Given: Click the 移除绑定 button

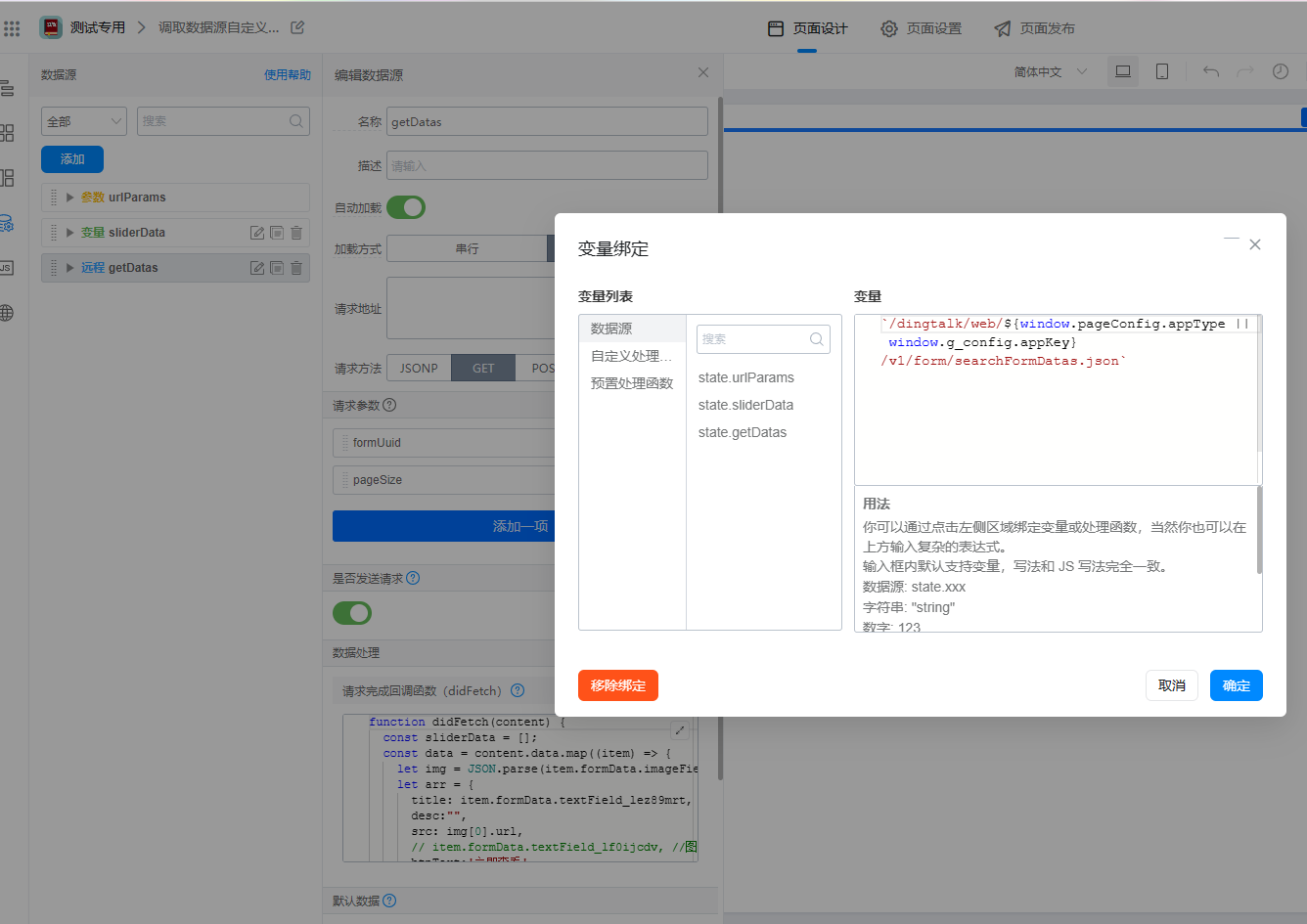Looking at the screenshot, I should [618, 685].
